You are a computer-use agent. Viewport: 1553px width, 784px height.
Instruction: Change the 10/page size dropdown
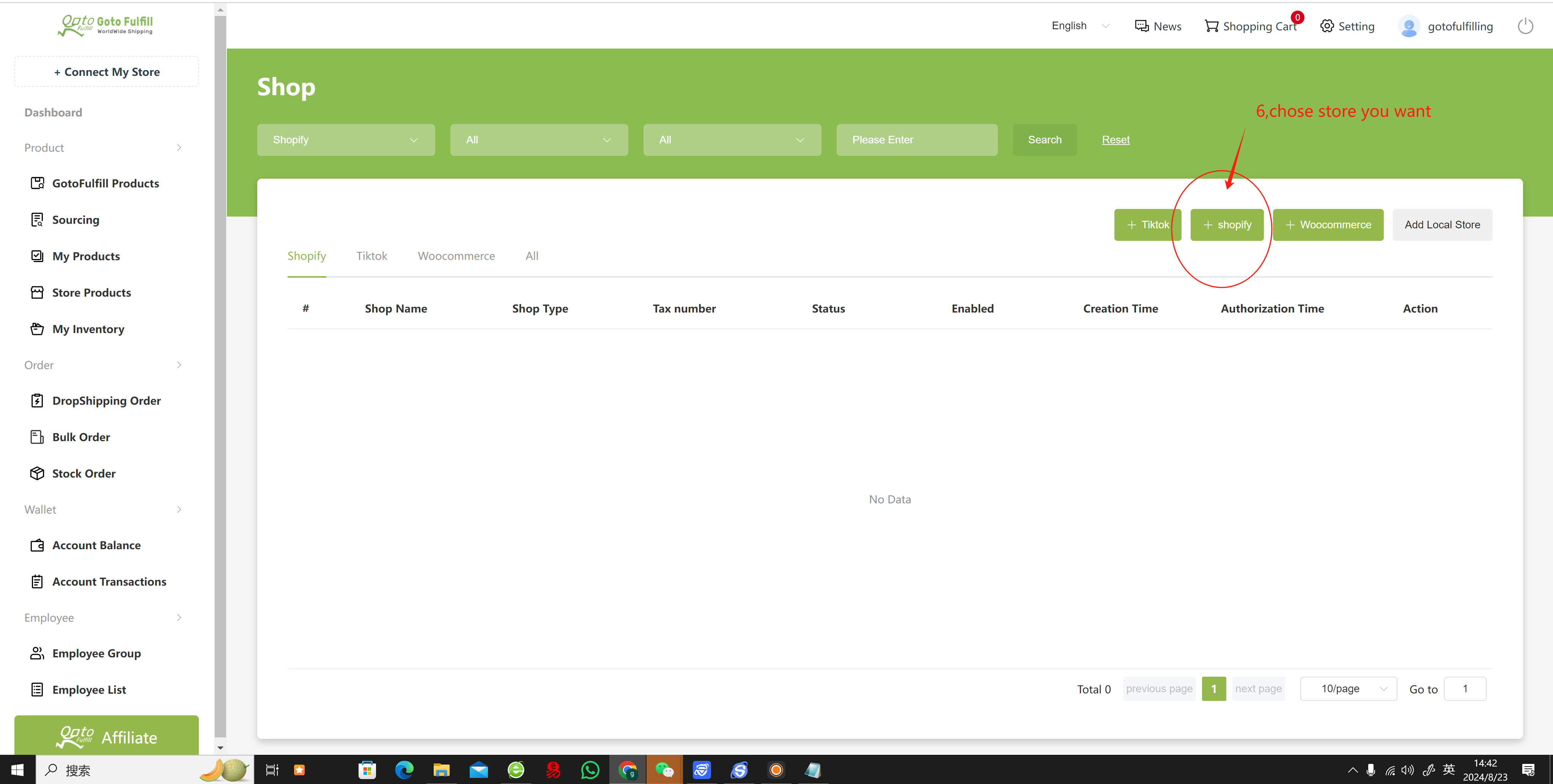[1348, 689]
